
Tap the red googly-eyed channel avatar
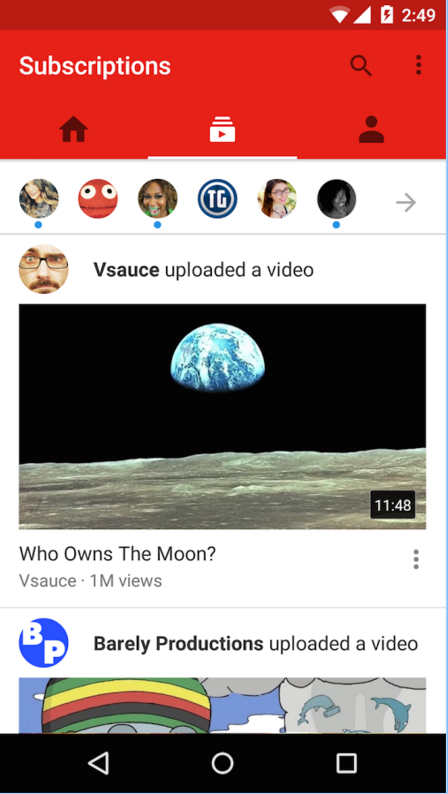[x=98, y=198]
